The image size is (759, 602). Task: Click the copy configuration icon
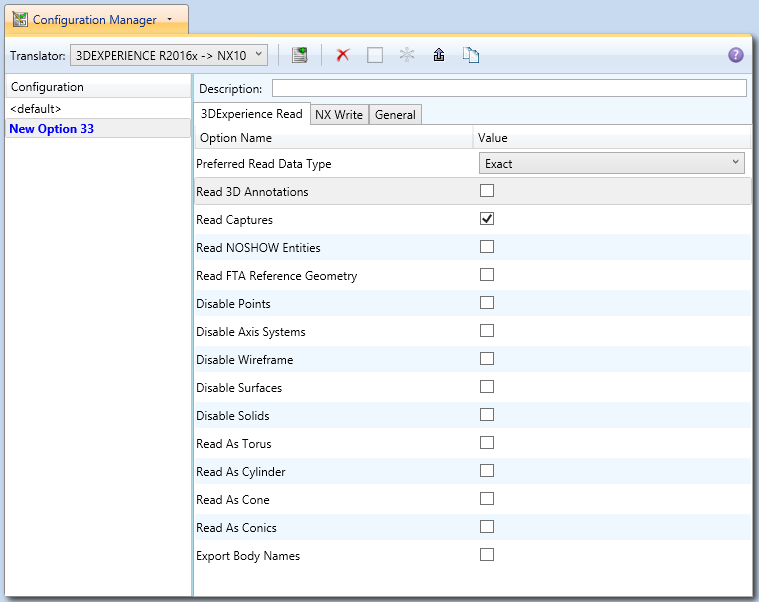click(x=471, y=55)
